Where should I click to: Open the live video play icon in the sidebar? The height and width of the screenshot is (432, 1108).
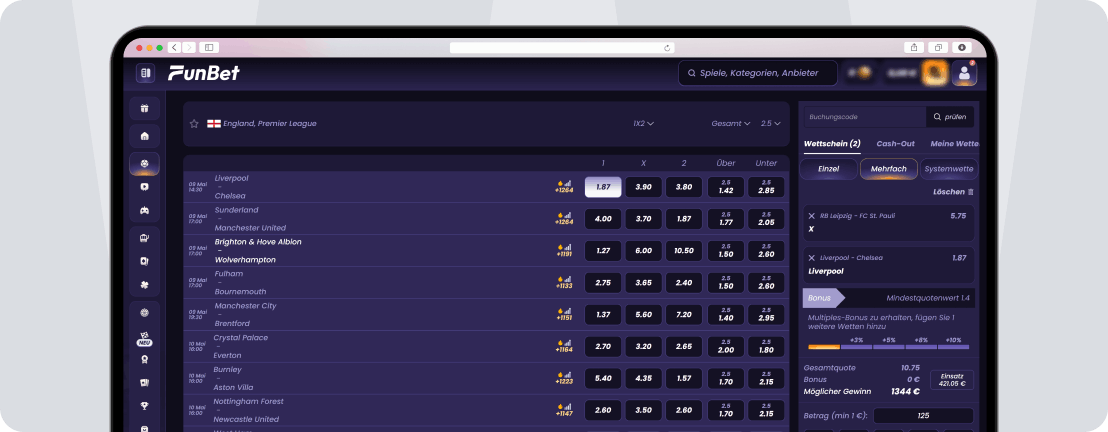pos(145,187)
